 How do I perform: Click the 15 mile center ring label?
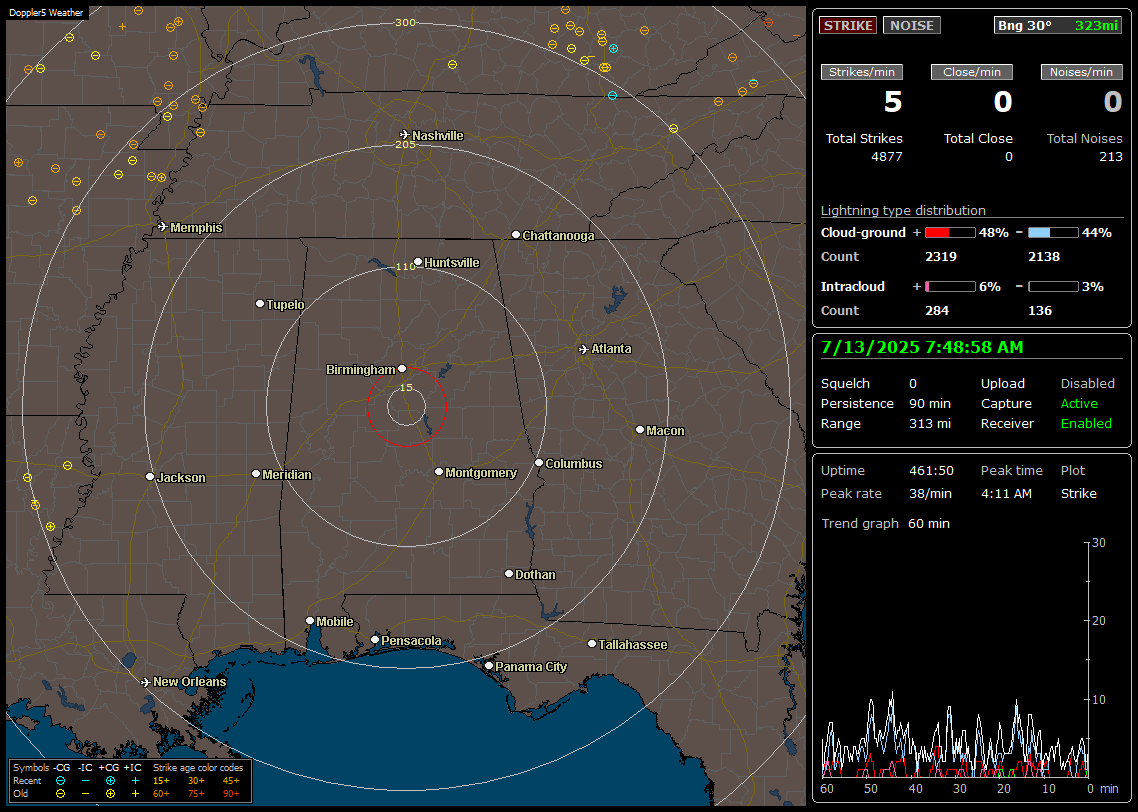point(406,387)
